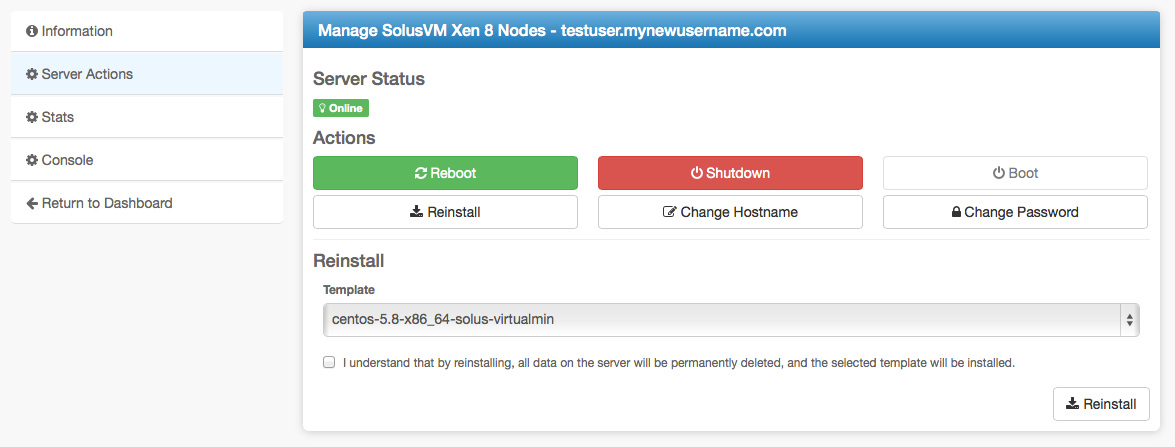Click the Change Hostname button

(x=730, y=212)
